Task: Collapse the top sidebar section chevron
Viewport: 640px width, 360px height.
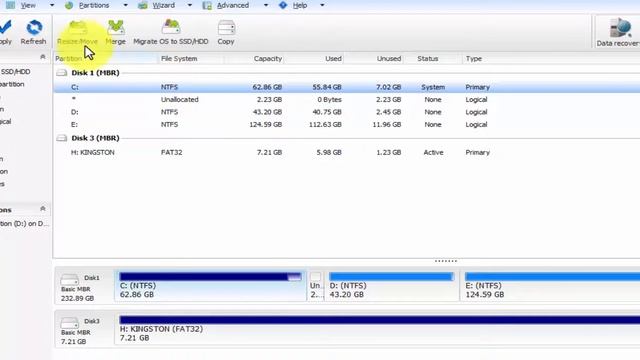Action: (43, 57)
